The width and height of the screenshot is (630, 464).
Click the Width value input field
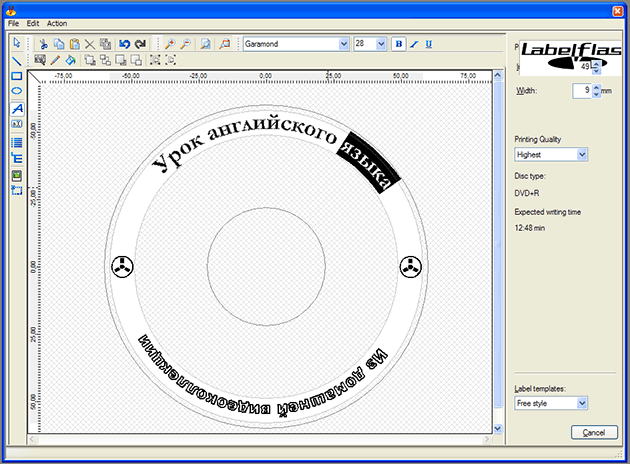point(581,91)
